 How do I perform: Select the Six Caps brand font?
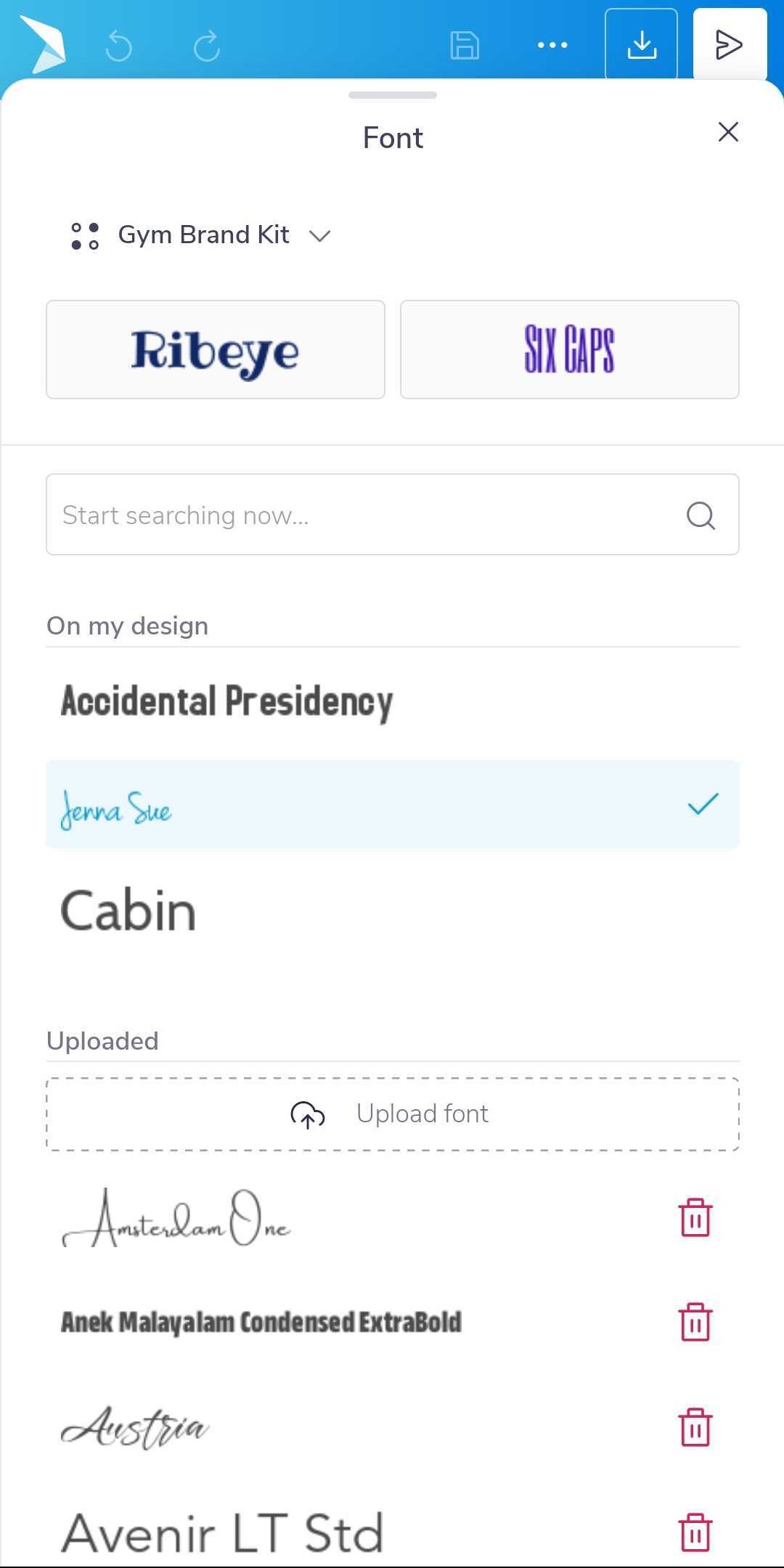click(x=570, y=349)
